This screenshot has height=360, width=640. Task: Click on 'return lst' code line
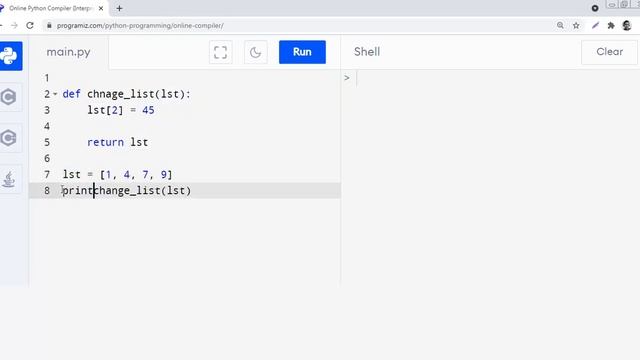click(118, 142)
